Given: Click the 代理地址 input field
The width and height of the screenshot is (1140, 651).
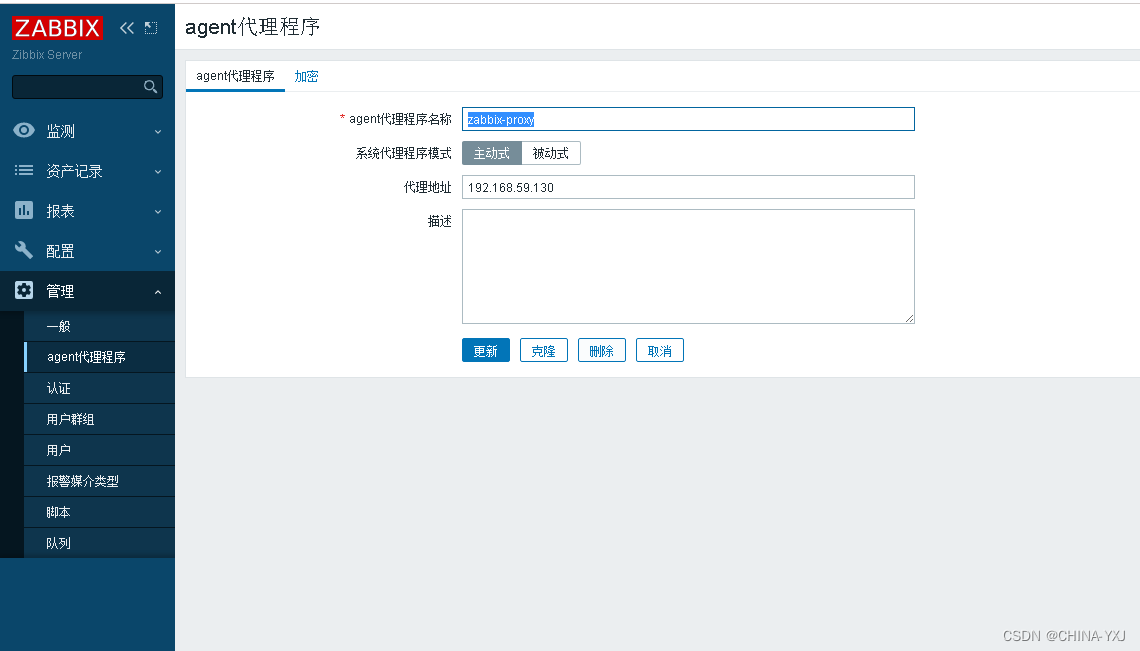Looking at the screenshot, I should [x=688, y=187].
